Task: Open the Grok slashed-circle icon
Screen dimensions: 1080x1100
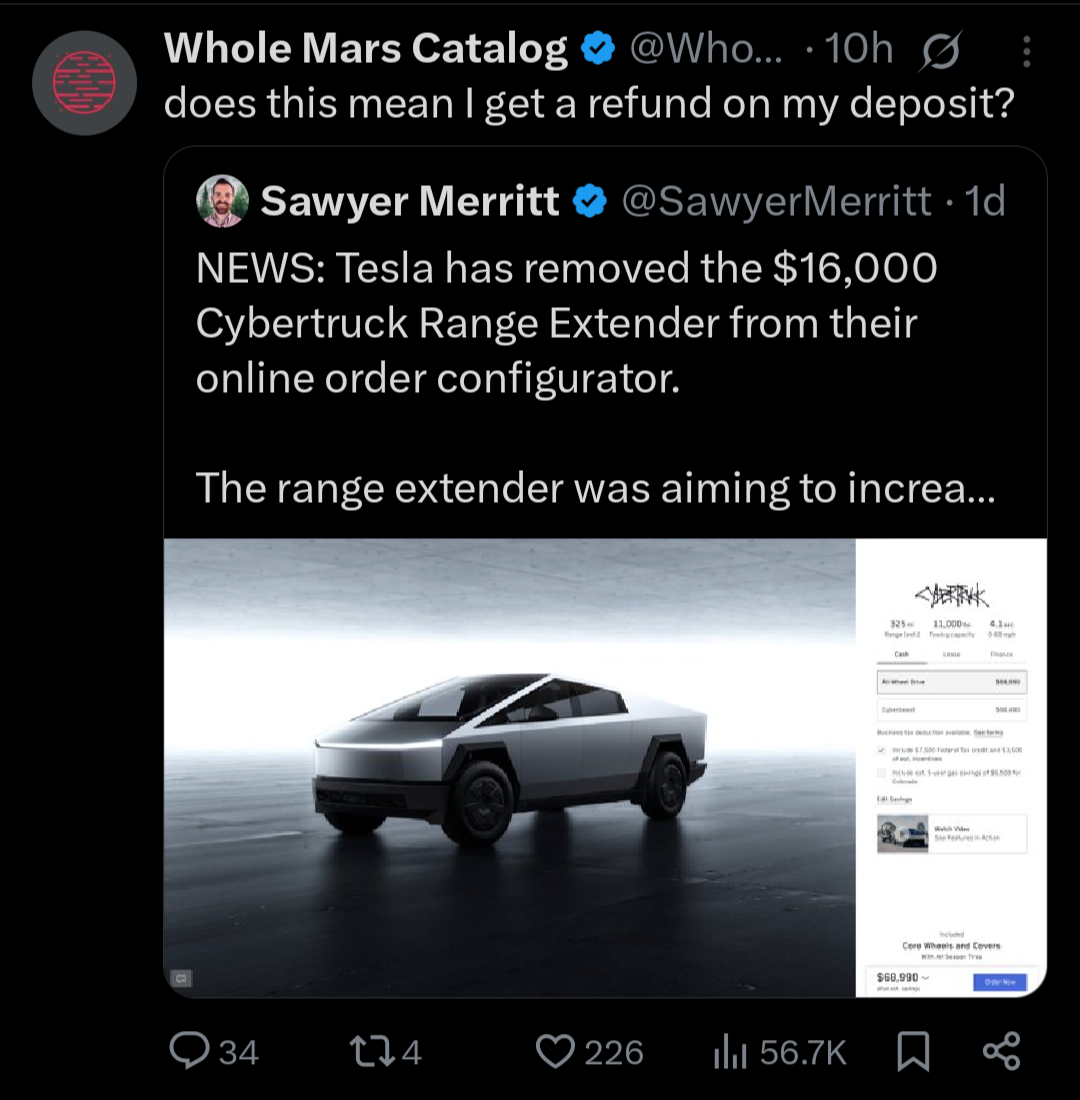Action: [940, 50]
